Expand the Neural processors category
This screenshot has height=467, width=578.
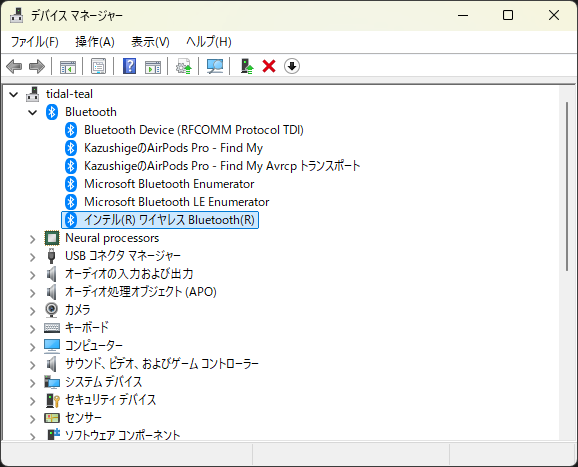33,239
